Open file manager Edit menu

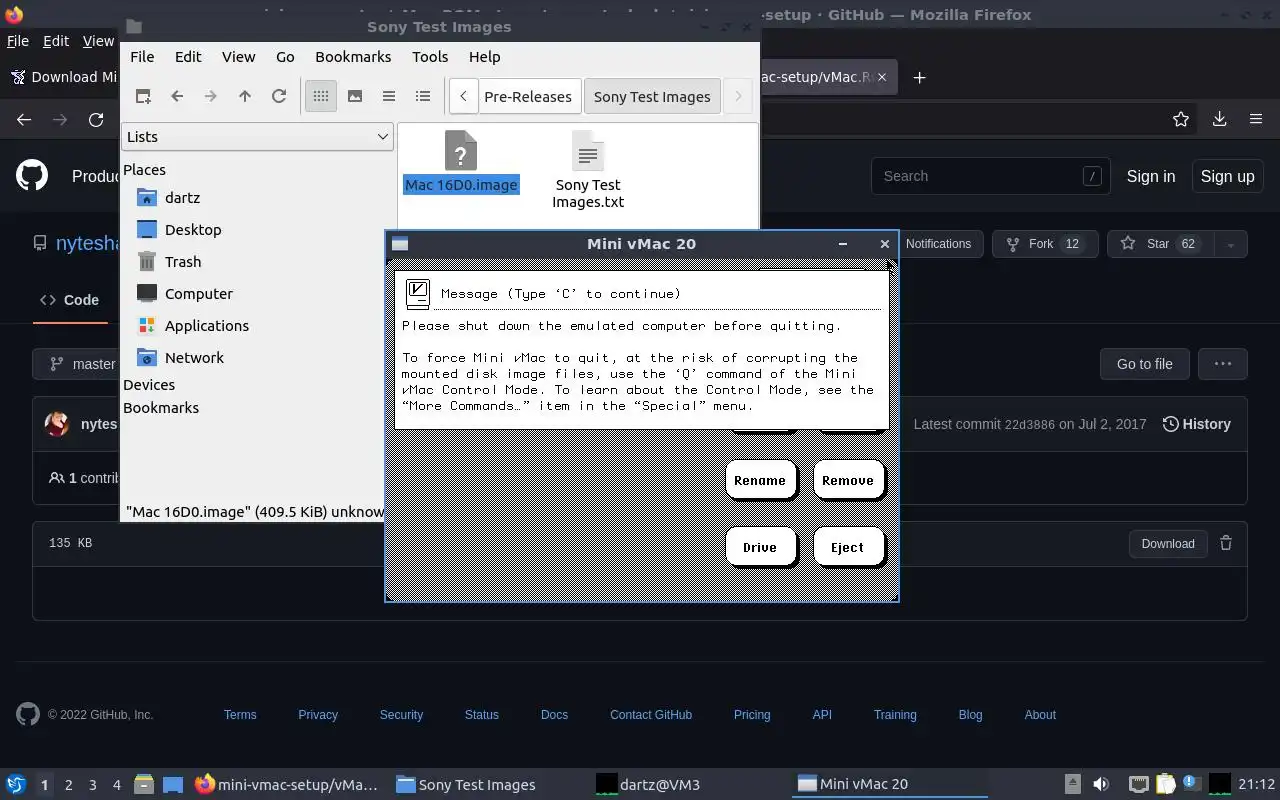[188, 57]
